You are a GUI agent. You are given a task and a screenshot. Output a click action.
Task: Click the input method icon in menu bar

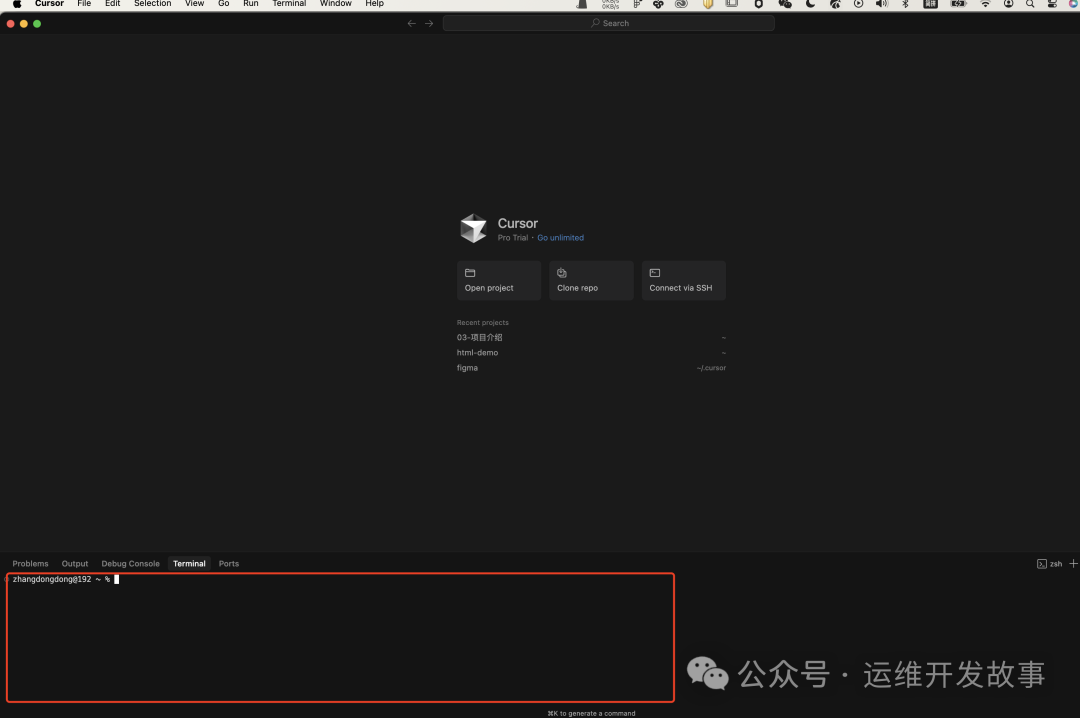[x=931, y=3]
